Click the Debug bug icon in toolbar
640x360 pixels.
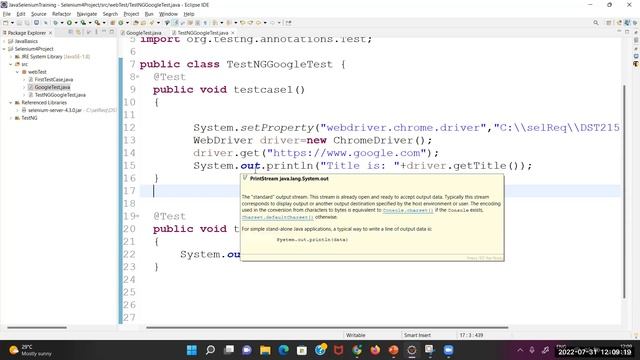(56, 23)
